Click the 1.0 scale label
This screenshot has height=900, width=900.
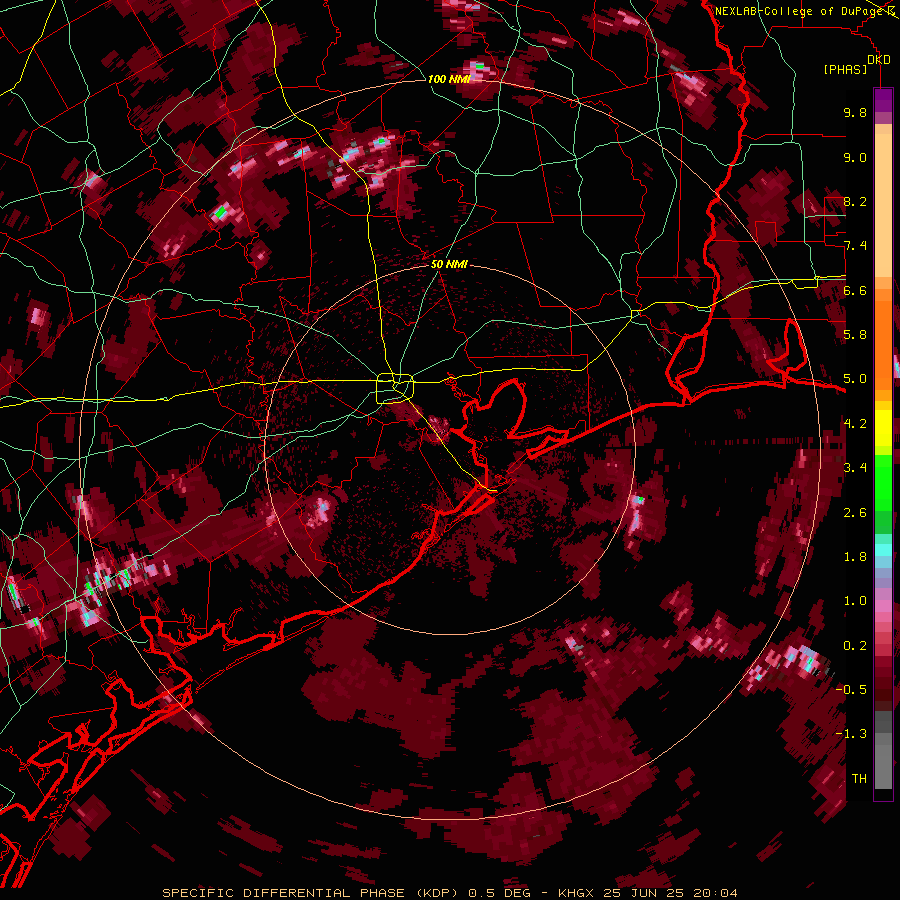click(x=855, y=600)
